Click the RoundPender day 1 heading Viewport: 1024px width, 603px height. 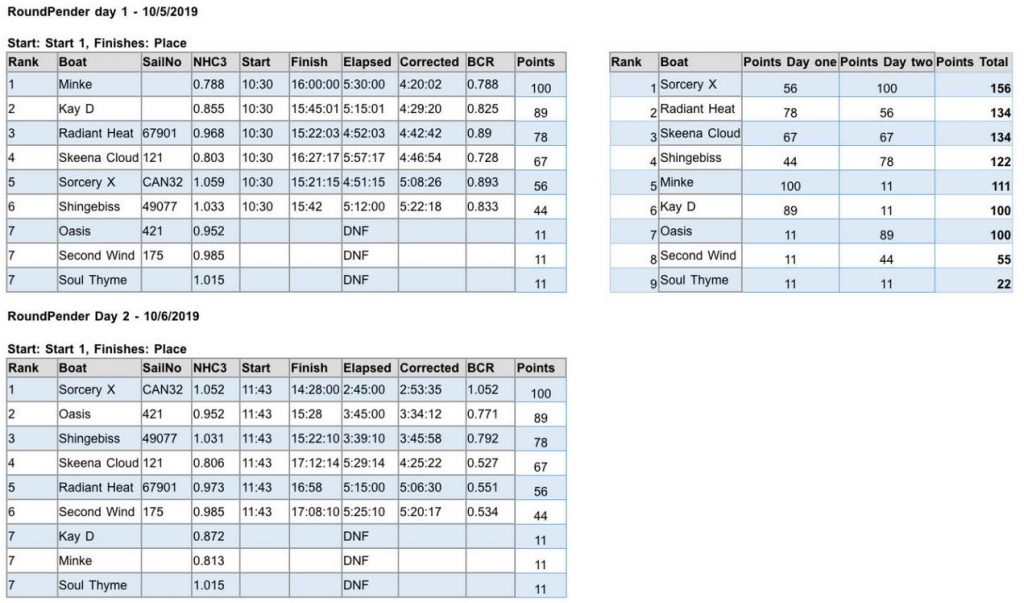pos(103,12)
